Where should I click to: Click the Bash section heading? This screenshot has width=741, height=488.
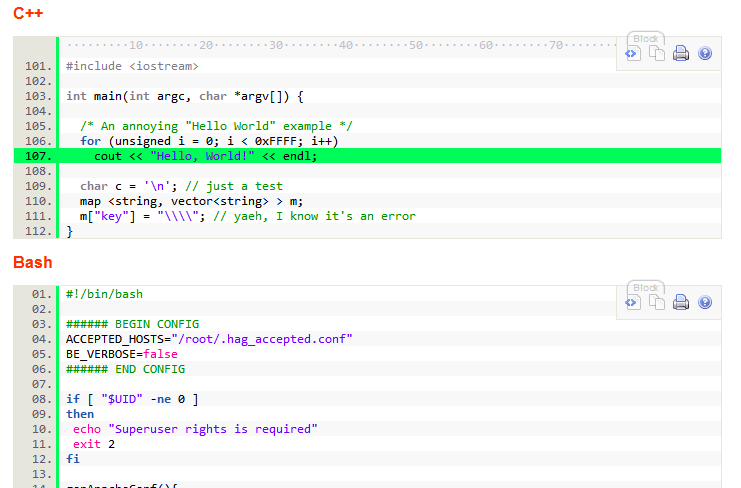[33, 262]
